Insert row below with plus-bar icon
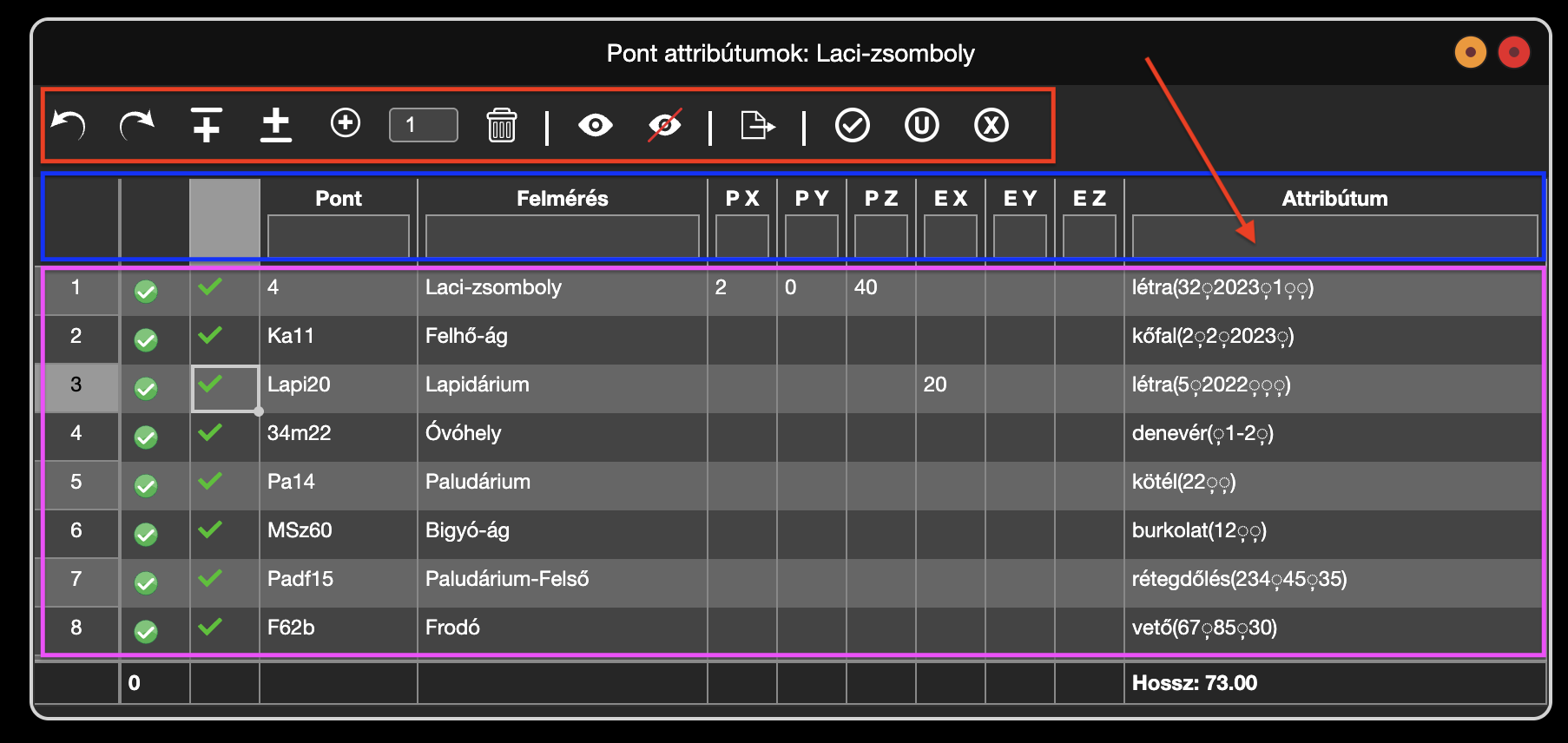Image resolution: width=1568 pixels, height=743 pixels. [x=276, y=125]
